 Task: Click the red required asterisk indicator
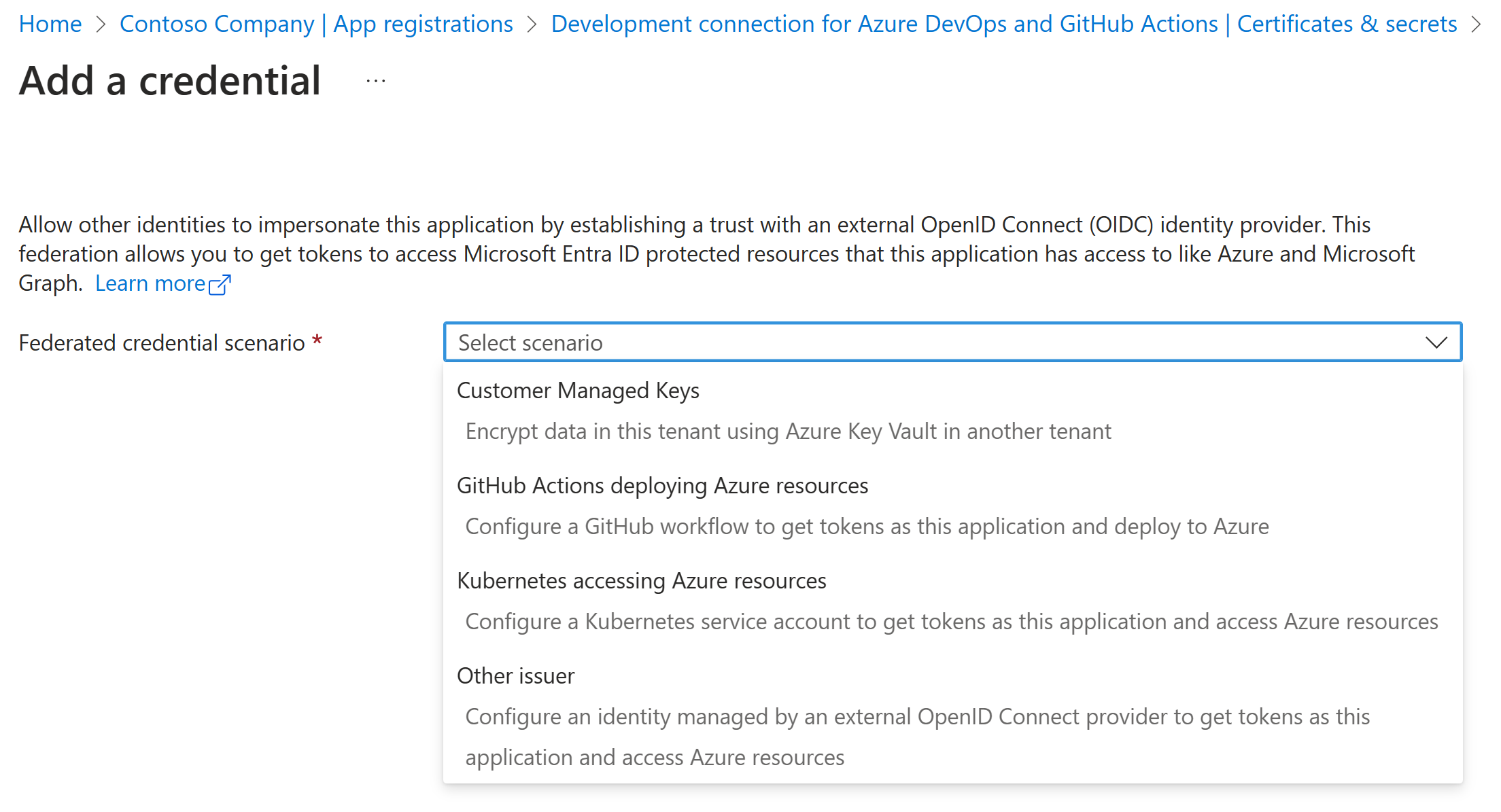pos(317,340)
